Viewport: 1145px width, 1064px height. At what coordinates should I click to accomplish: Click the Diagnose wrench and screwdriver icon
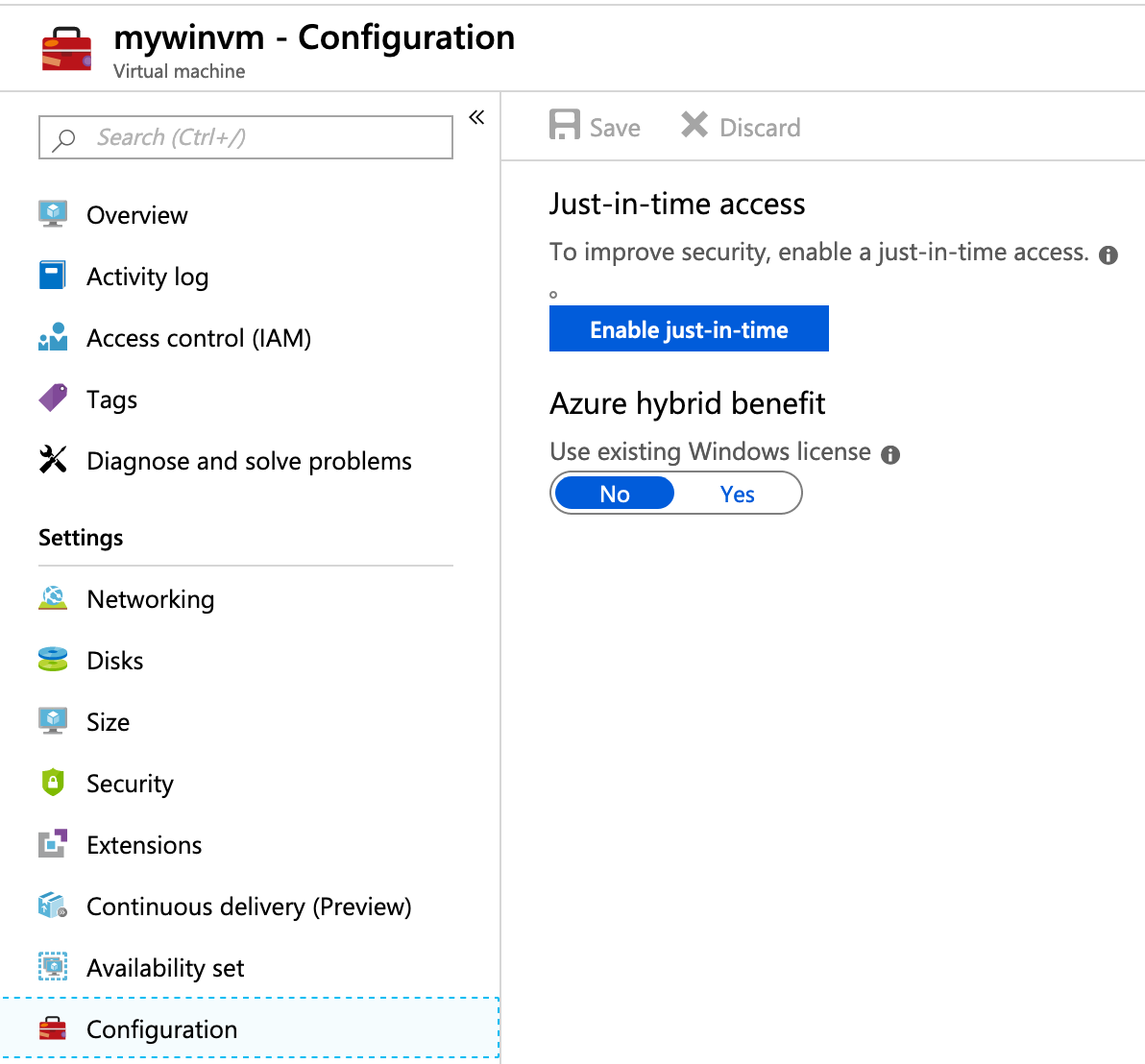click(x=53, y=460)
